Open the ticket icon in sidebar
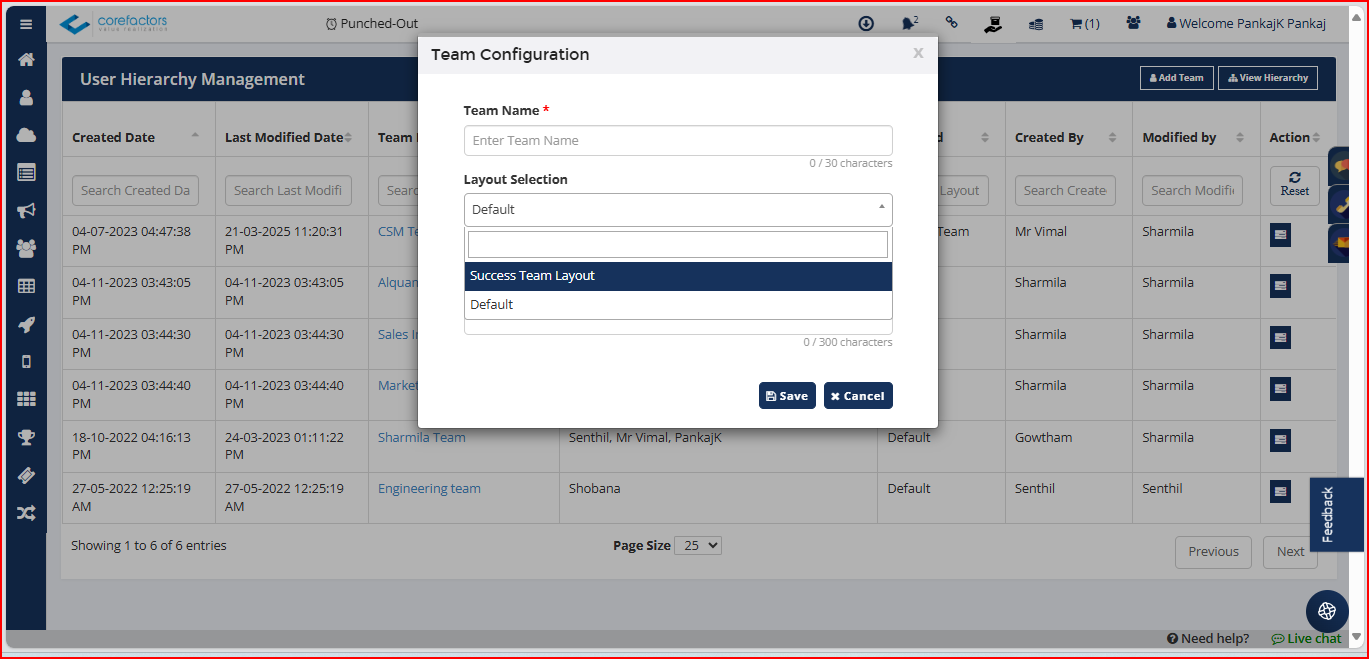Image resolution: width=1369 pixels, height=659 pixels. [x=26, y=475]
